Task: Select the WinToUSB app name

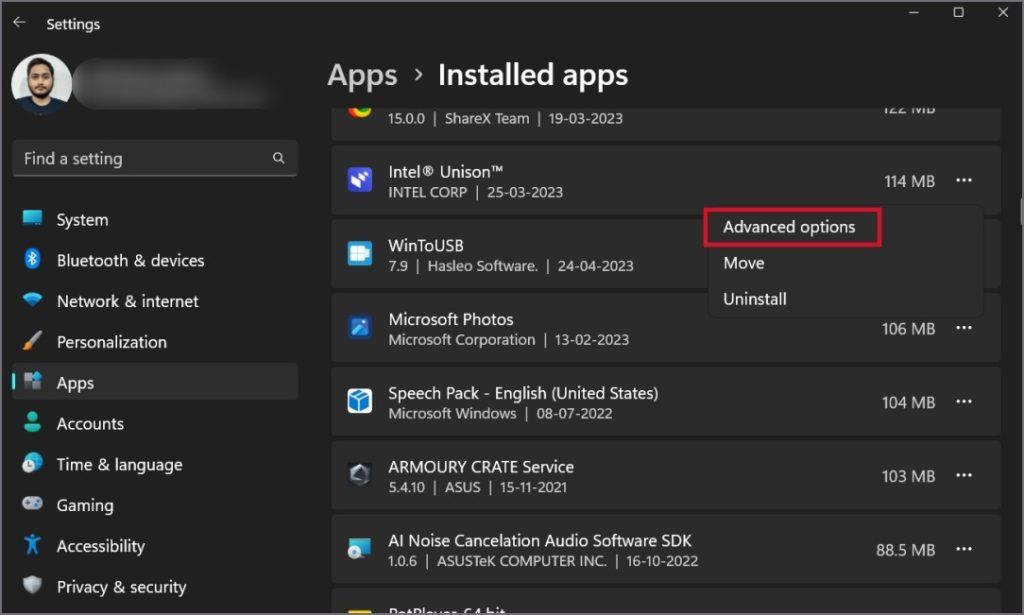Action: click(x=426, y=245)
